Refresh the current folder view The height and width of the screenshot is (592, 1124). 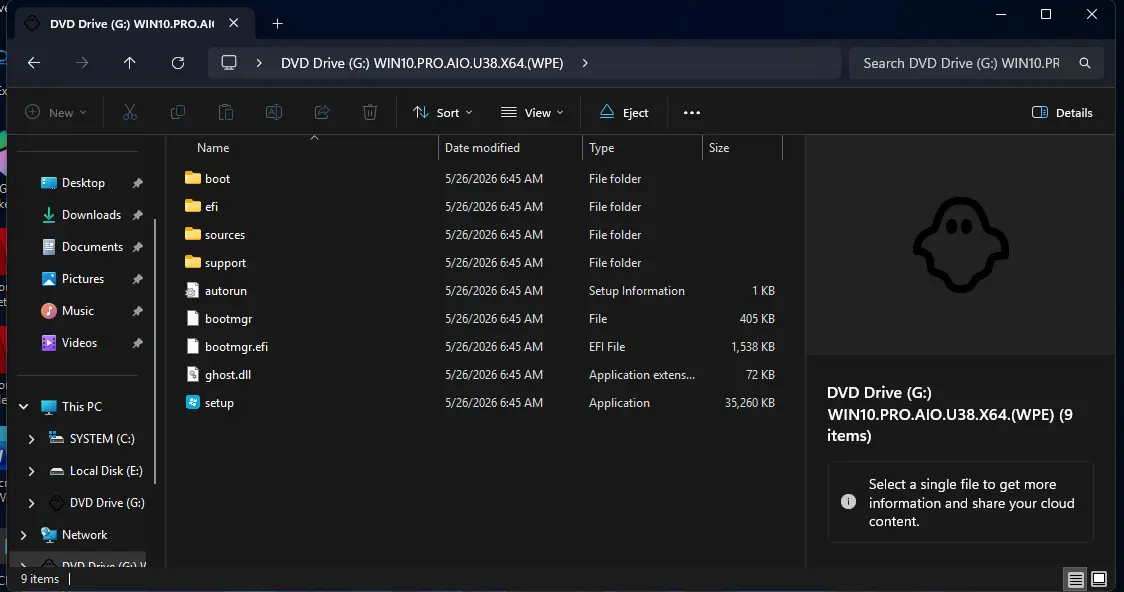tap(178, 63)
